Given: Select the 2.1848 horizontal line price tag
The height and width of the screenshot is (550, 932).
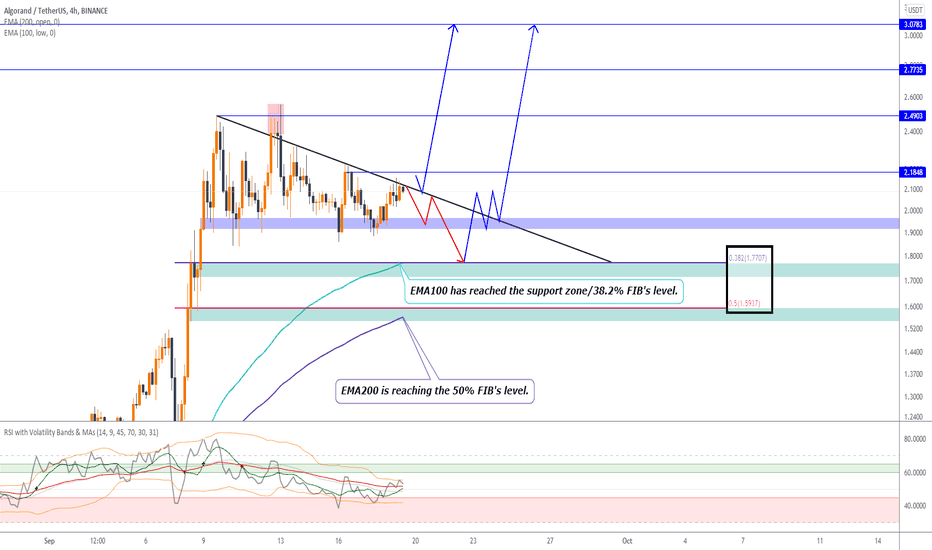Looking at the screenshot, I should (913, 172).
